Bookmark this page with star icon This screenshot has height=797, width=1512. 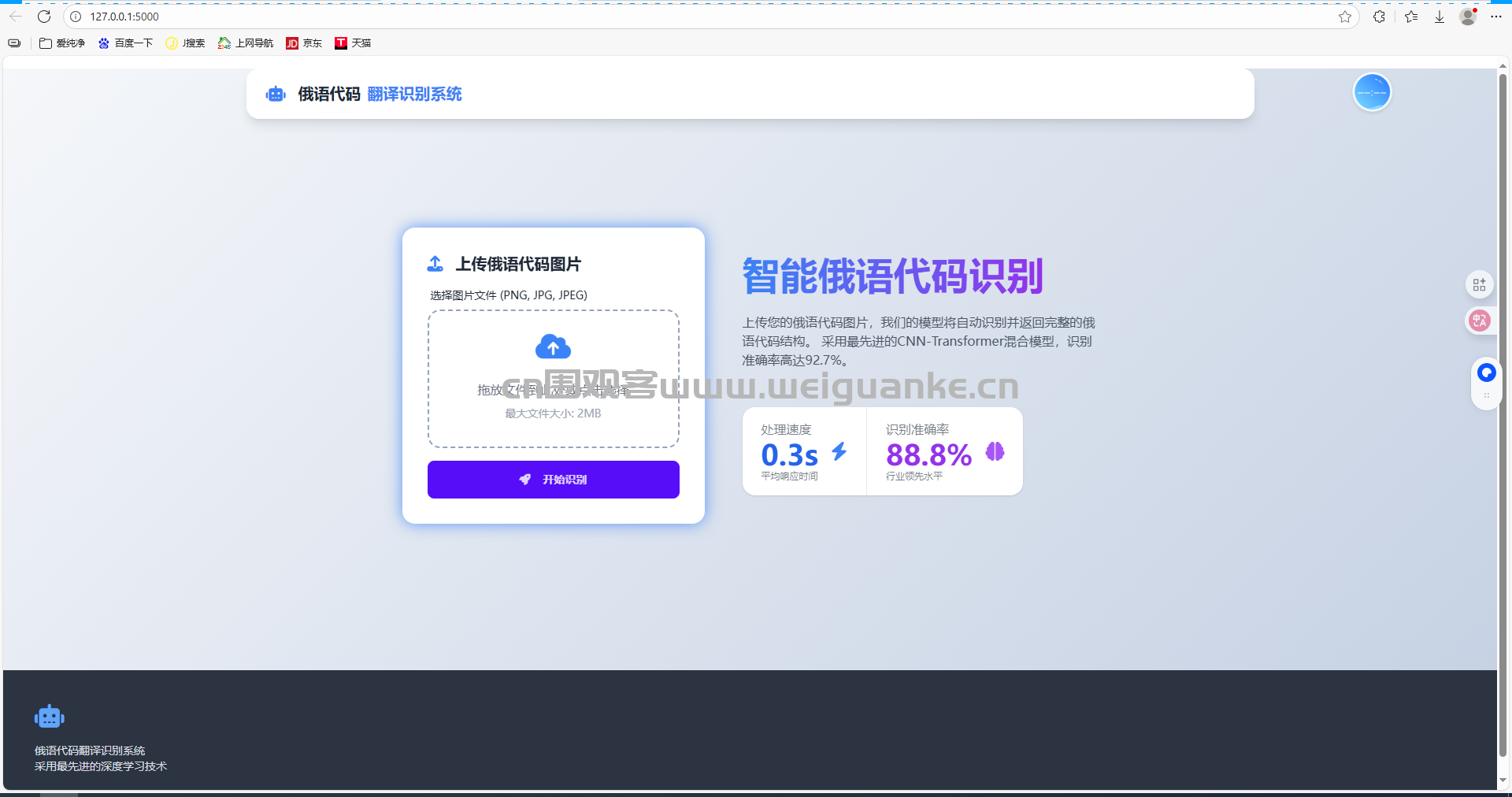point(1345,17)
